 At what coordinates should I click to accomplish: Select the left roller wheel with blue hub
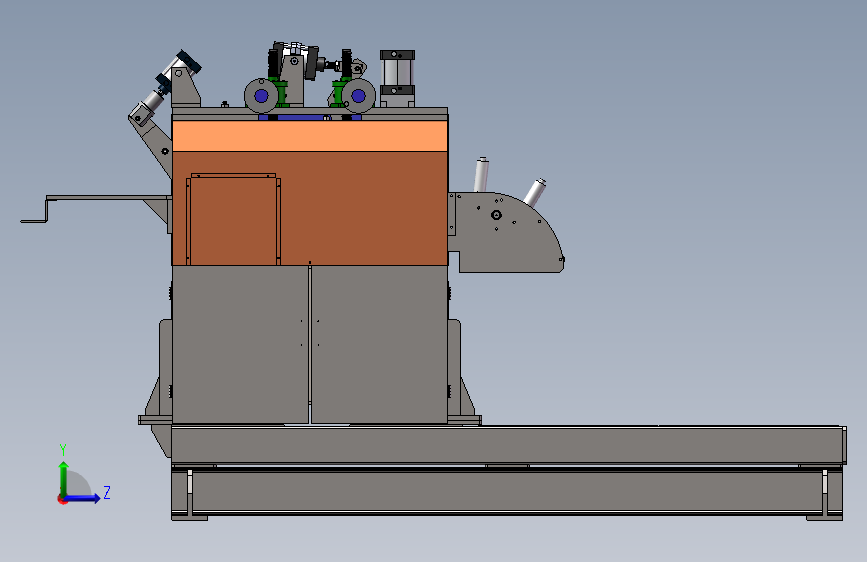261,96
